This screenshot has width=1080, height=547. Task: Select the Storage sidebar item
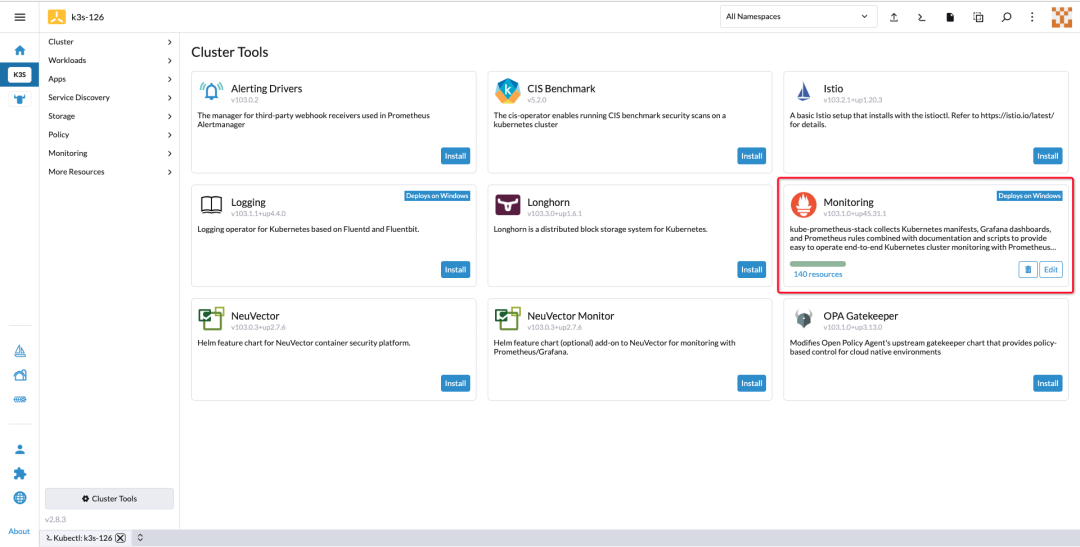(x=110, y=116)
